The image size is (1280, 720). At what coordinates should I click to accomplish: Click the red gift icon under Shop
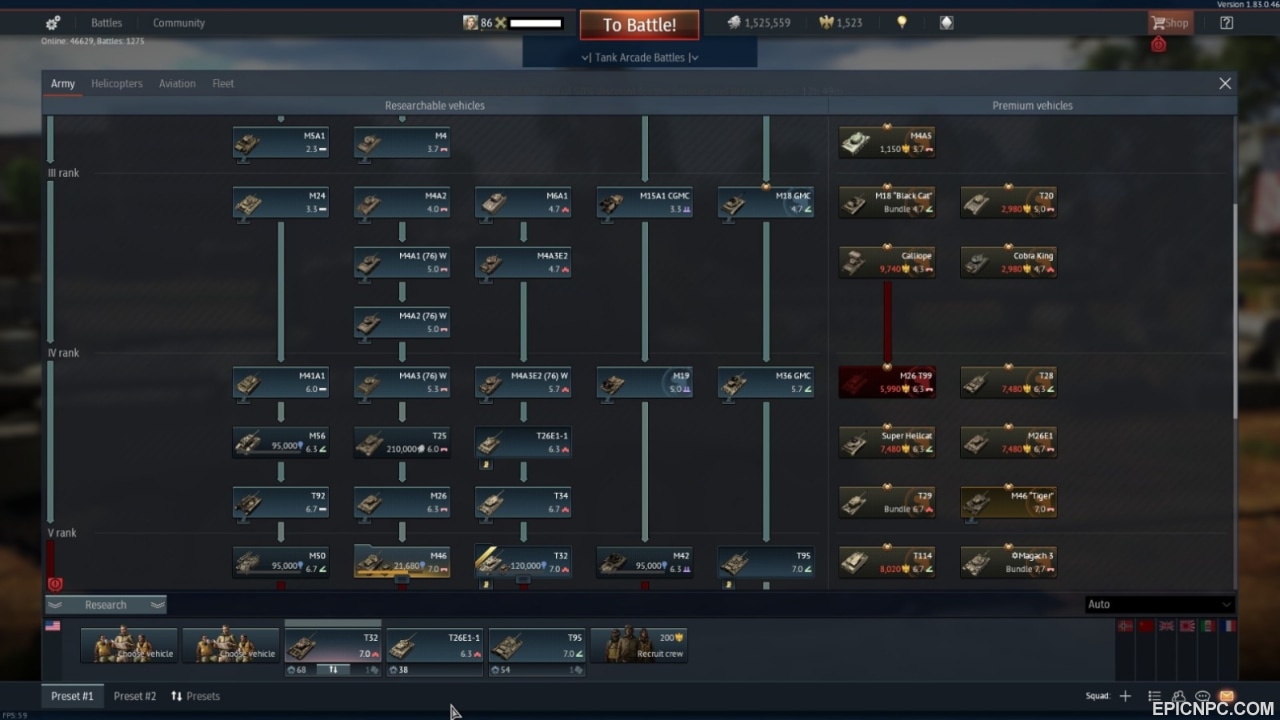(1158, 44)
